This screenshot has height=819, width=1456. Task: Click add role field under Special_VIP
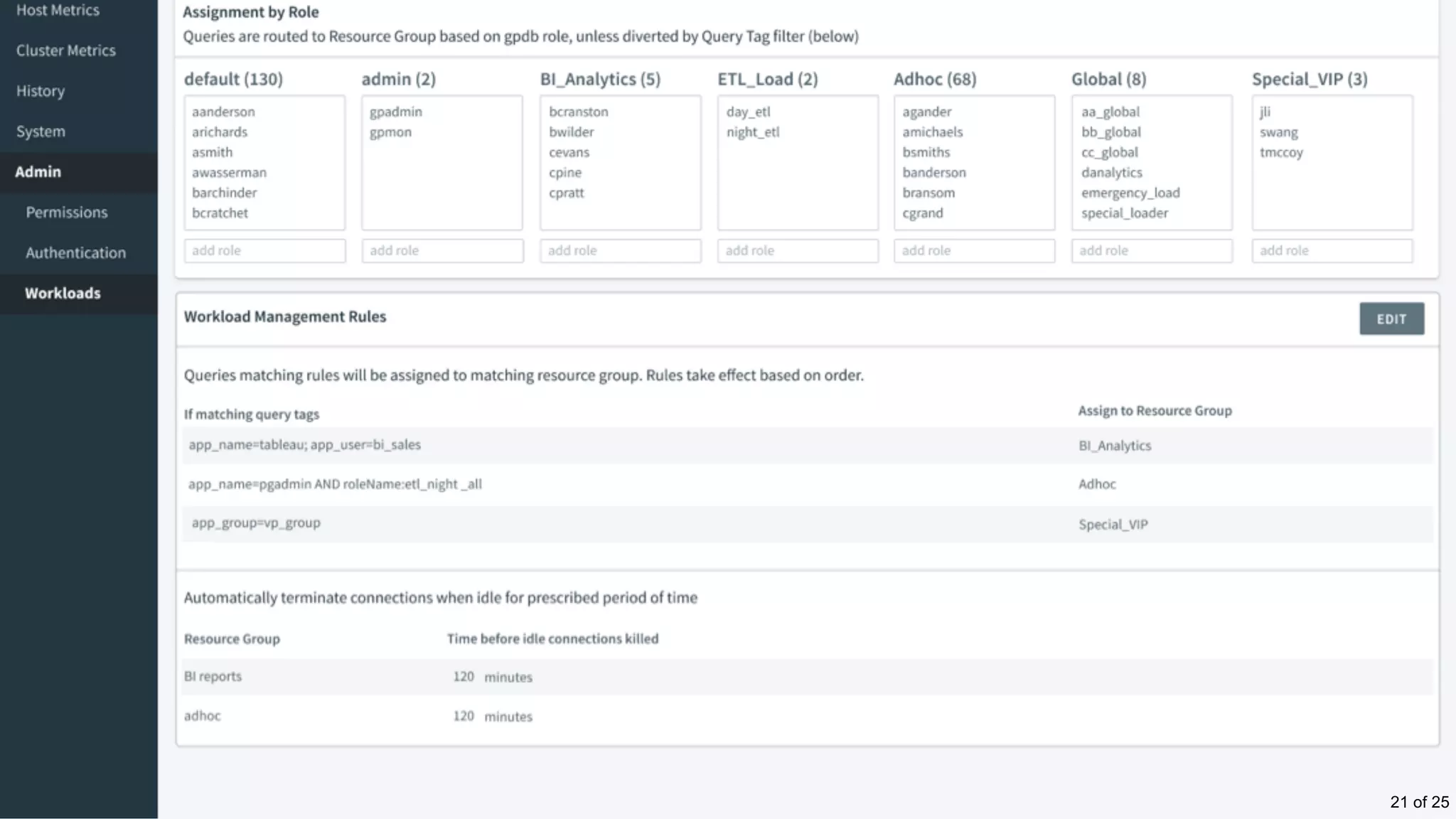pyautogui.click(x=1332, y=251)
